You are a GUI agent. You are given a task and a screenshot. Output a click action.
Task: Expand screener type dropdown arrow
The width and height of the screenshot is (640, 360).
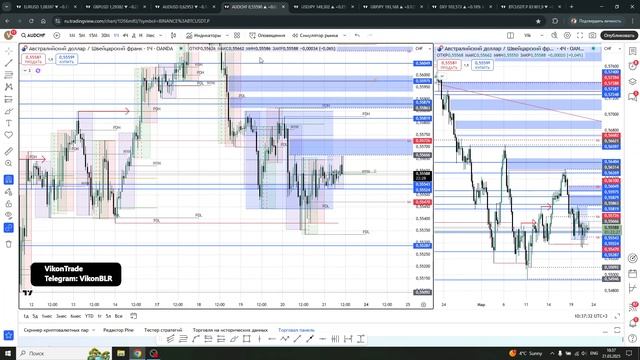click(93, 330)
